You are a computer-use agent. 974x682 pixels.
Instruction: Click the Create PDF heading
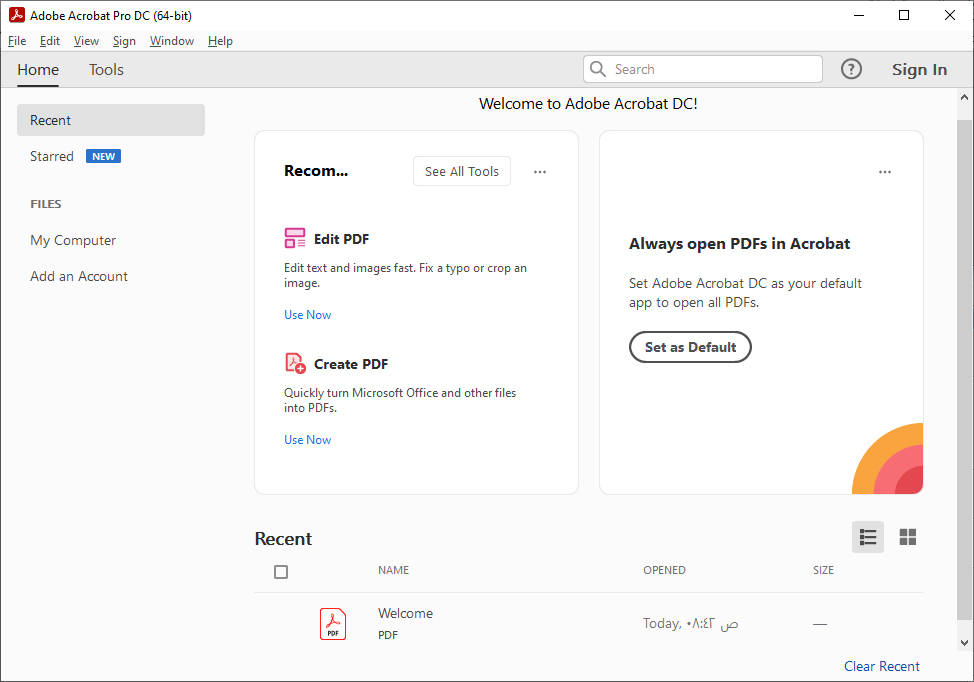tap(350, 364)
